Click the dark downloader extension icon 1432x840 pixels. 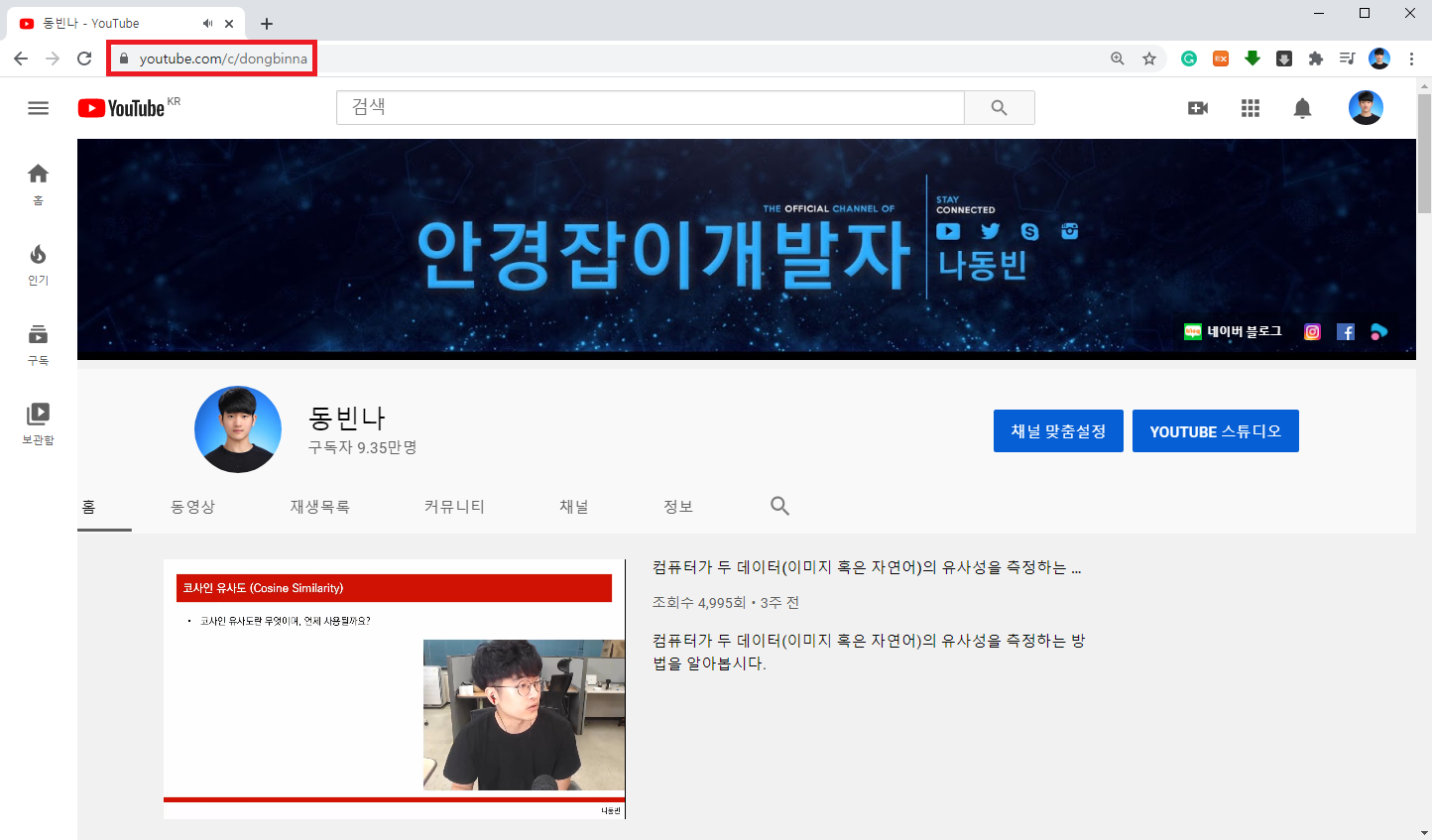pyautogui.click(x=1284, y=59)
